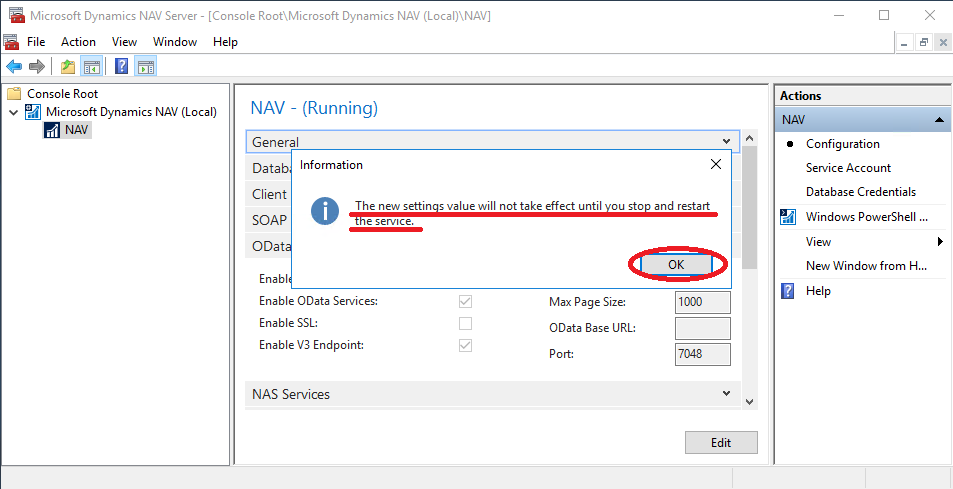Viewport: 953px width, 489px height.
Task: Click the settings pane vertical scrollbar thumb
Action: [x=749, y=207]
